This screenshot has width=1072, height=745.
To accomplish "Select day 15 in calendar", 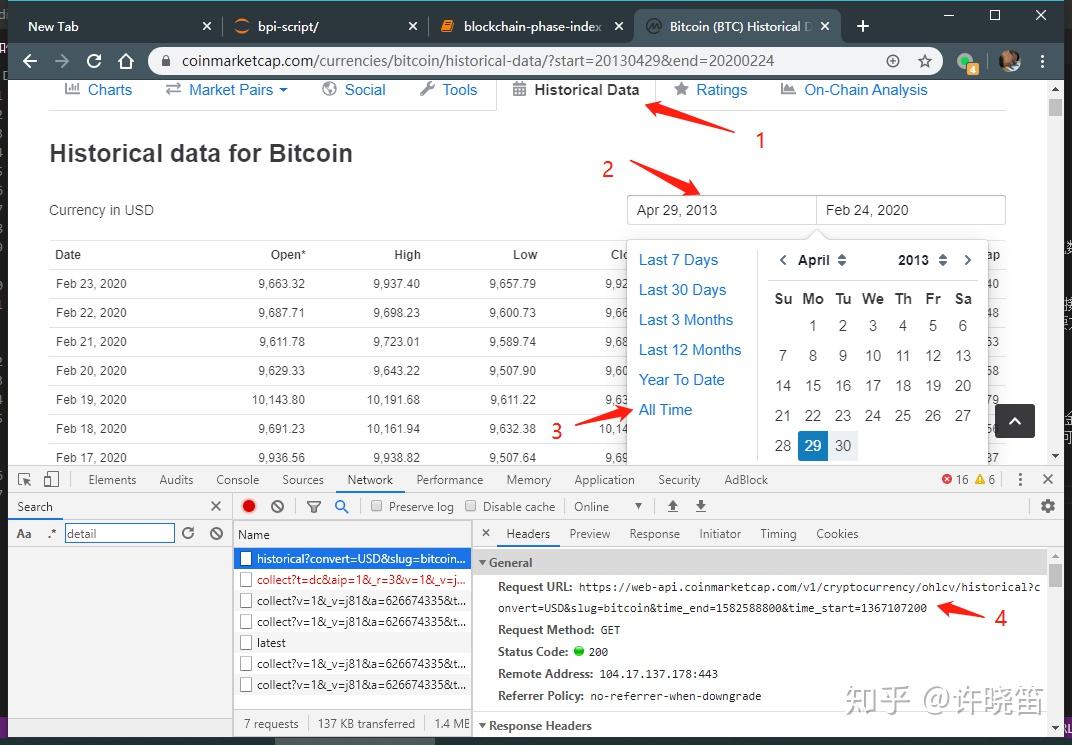I will (x=813, y=385).
